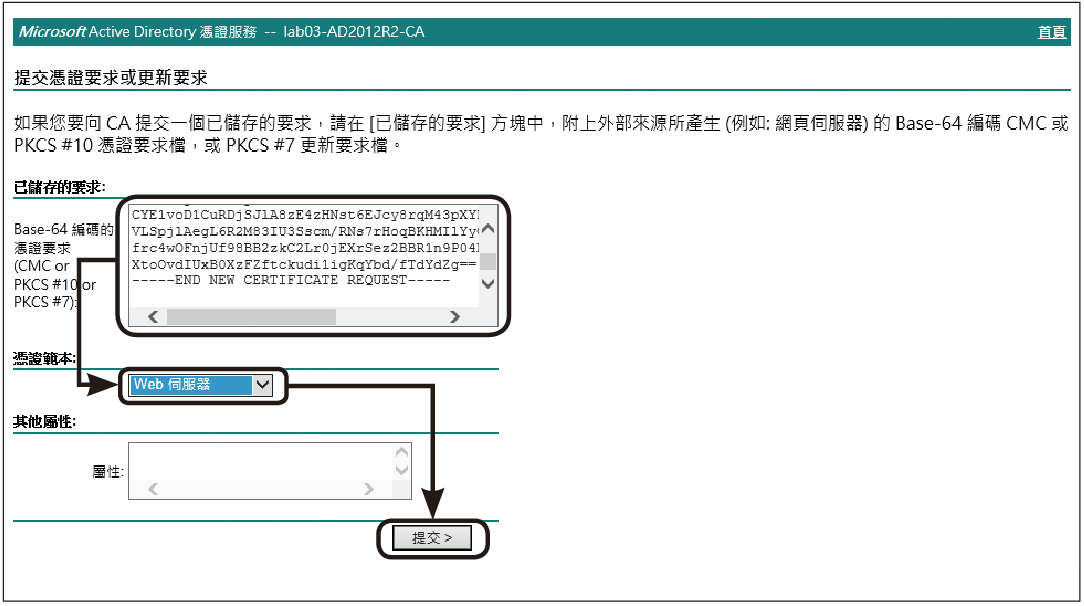1084x606 pixels.
Task: Click left scroll arrow in attributes box
Action: 152,490
